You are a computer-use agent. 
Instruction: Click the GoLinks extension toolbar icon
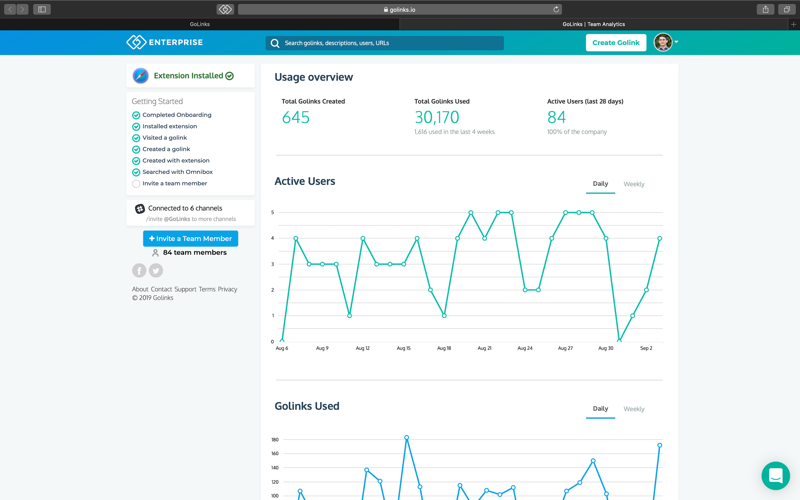coord(225,9)
